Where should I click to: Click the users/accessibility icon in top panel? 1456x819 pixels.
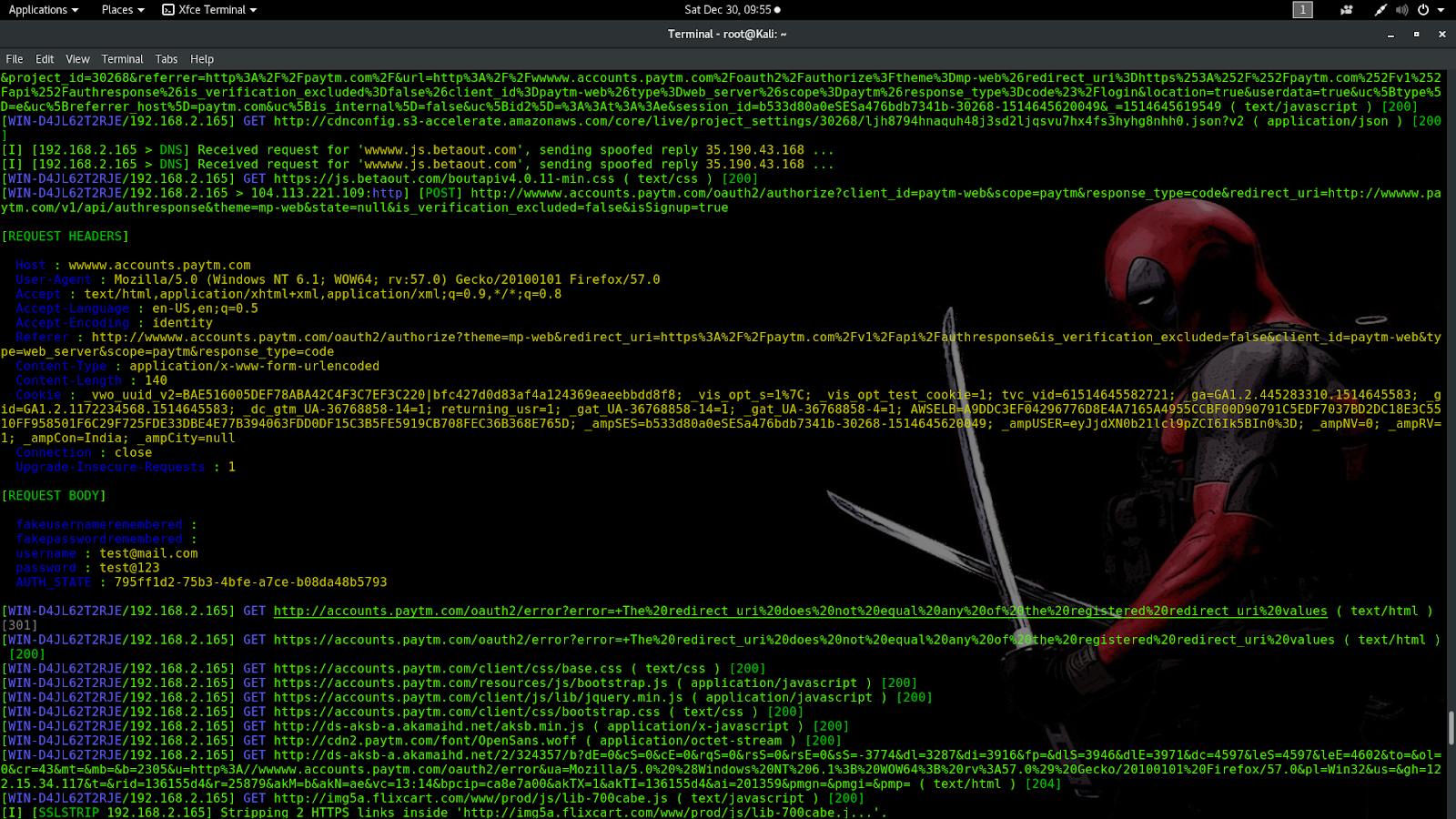[x=1347, y=10]
